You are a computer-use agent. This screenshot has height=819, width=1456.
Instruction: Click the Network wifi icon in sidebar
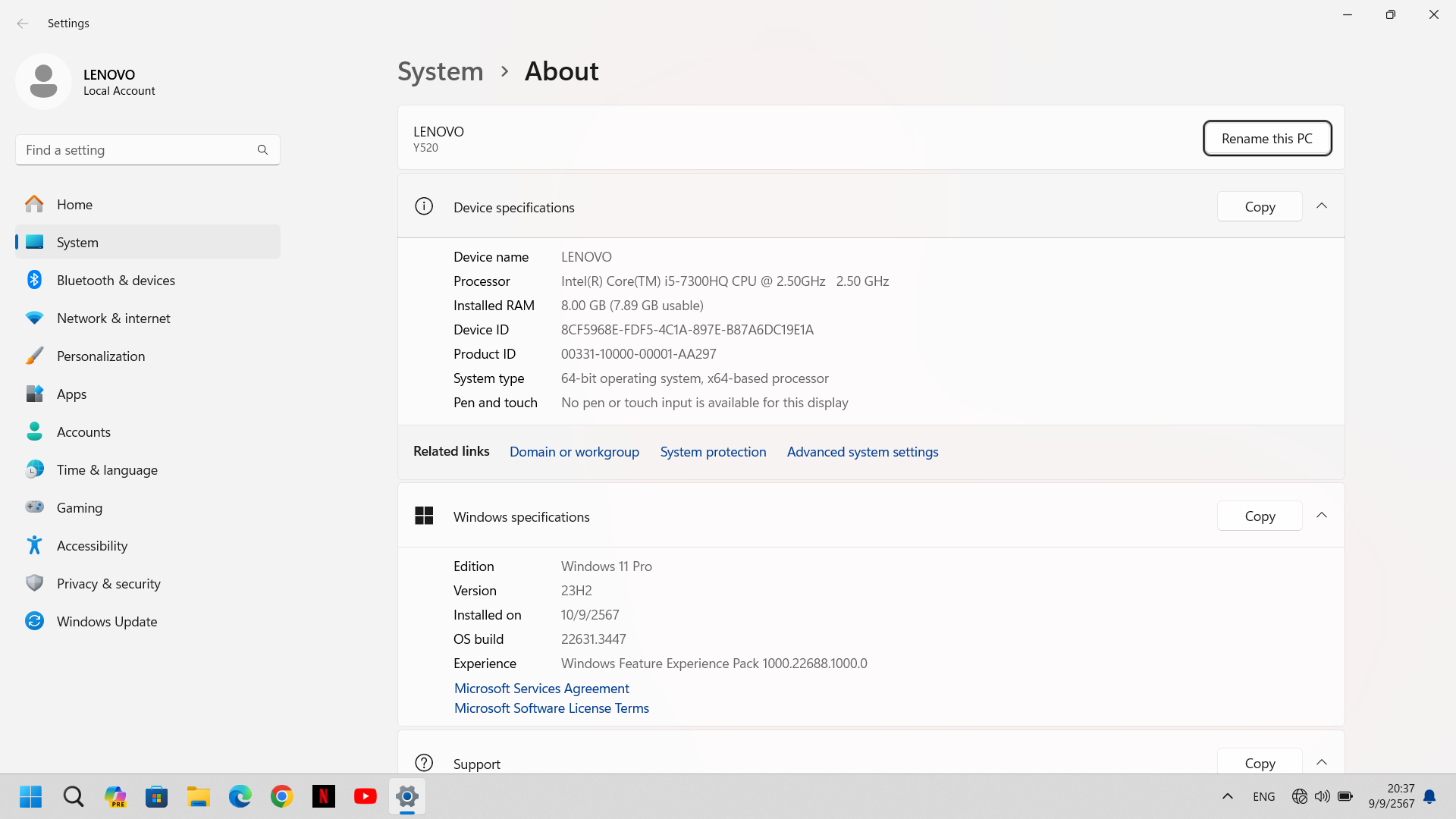(x=34, y=318)
